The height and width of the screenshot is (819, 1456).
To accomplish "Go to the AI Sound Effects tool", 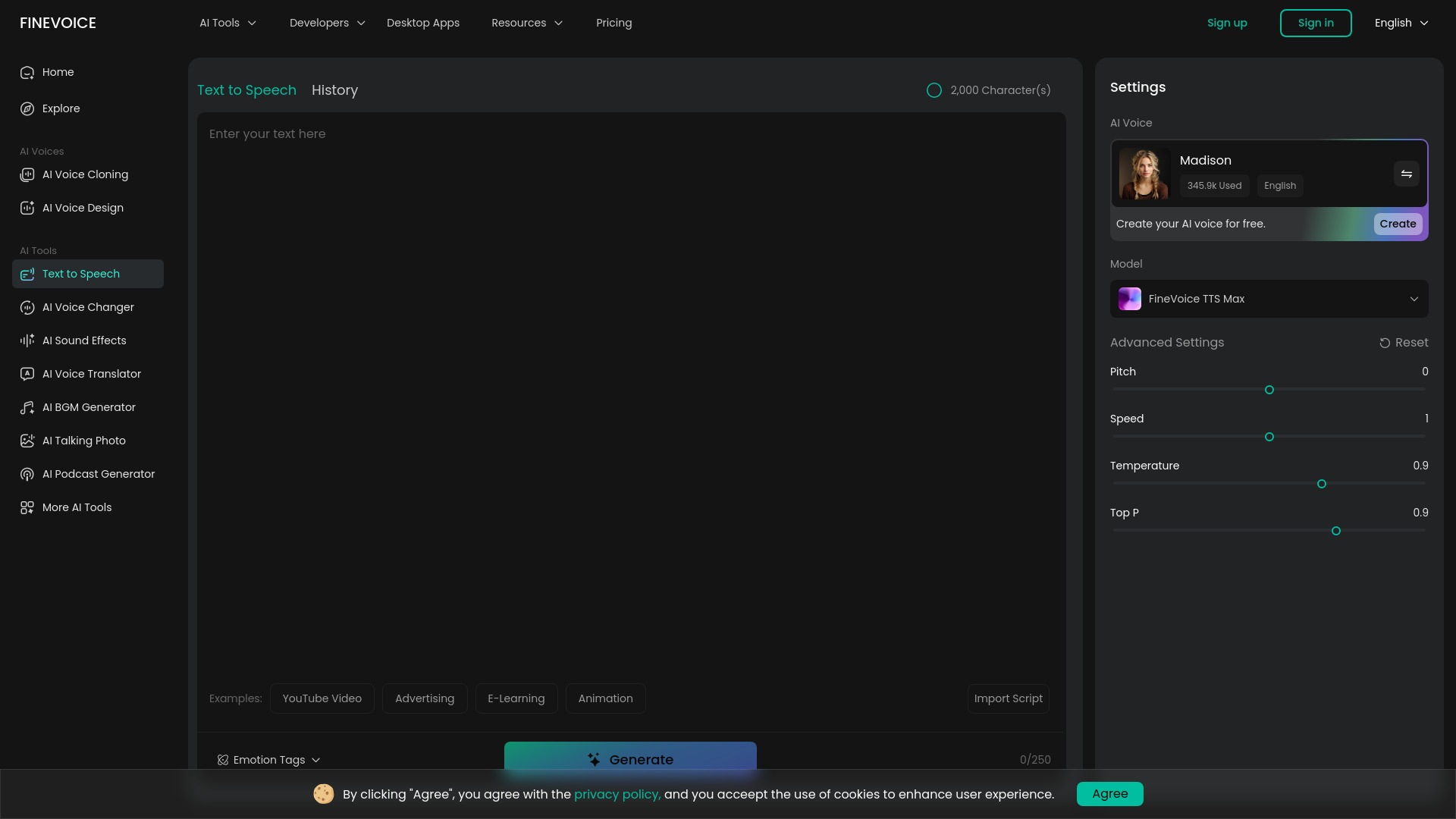I will [x=84, y=340].
